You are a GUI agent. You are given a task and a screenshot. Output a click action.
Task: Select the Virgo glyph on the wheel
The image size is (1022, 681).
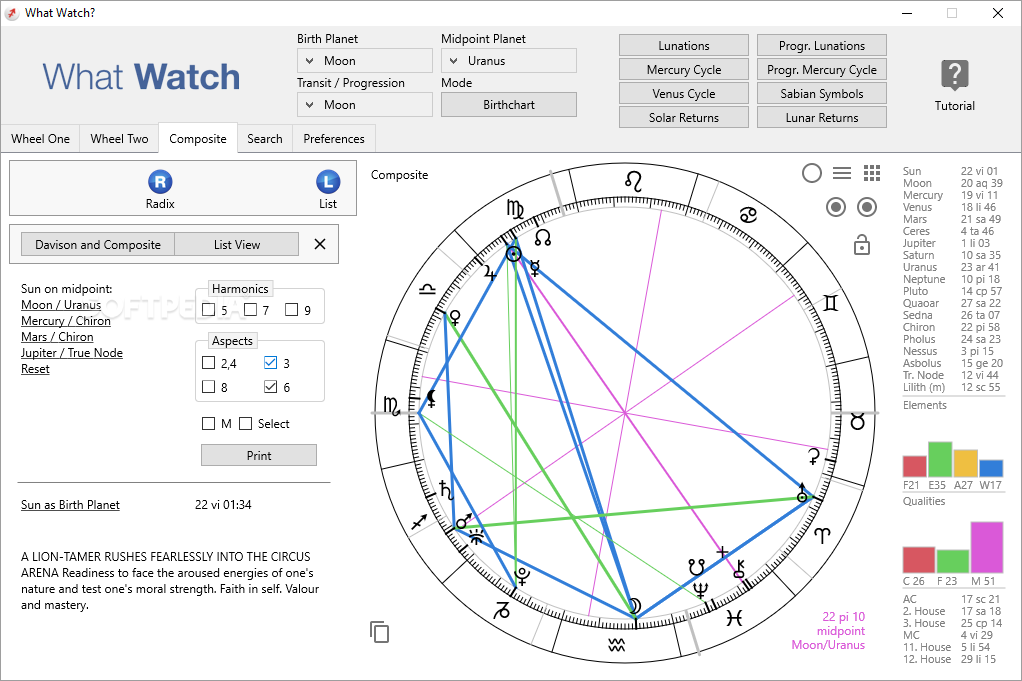tap(515, 209)
